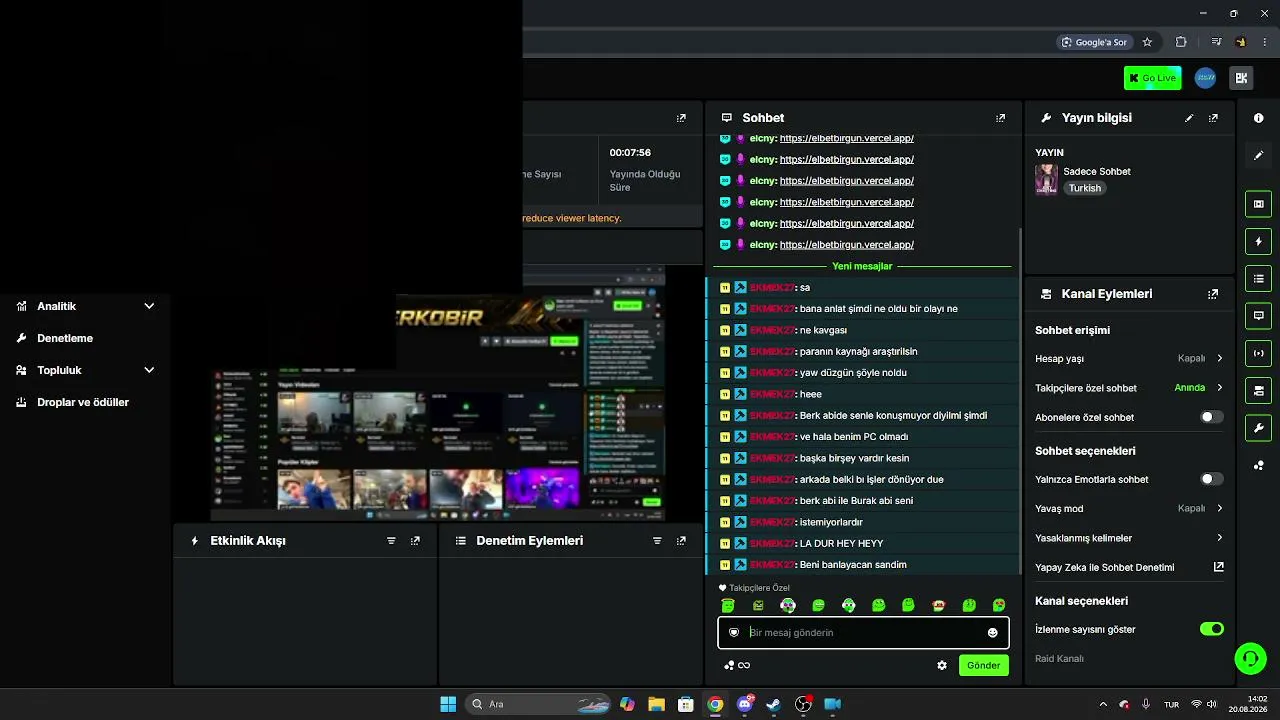Click the chat message 'LA DUR HEY HEYY'

pyautogui.click(x=841, y=543)
